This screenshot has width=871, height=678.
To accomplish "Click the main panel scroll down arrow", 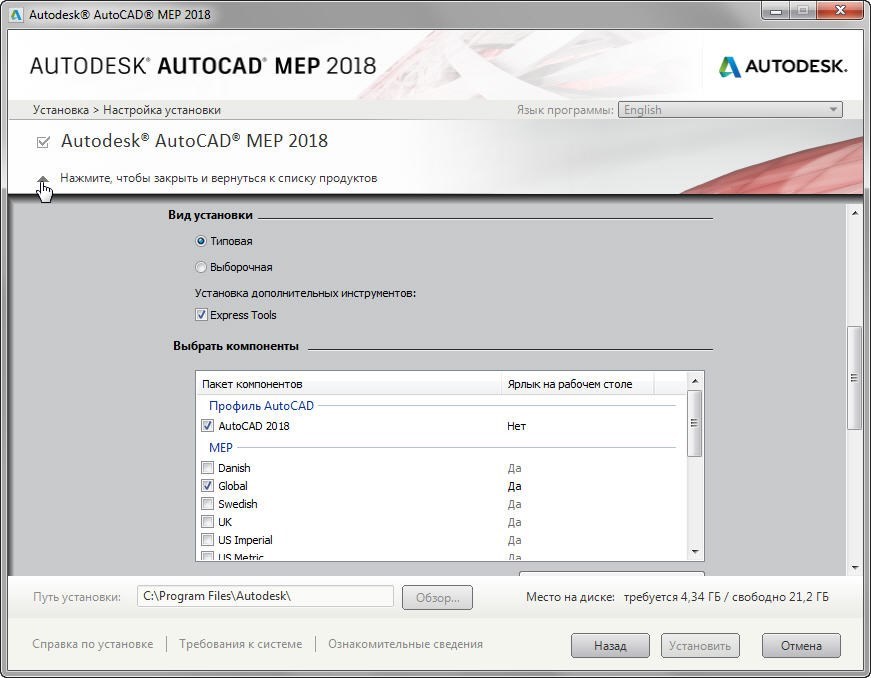I will pos(855,567).
